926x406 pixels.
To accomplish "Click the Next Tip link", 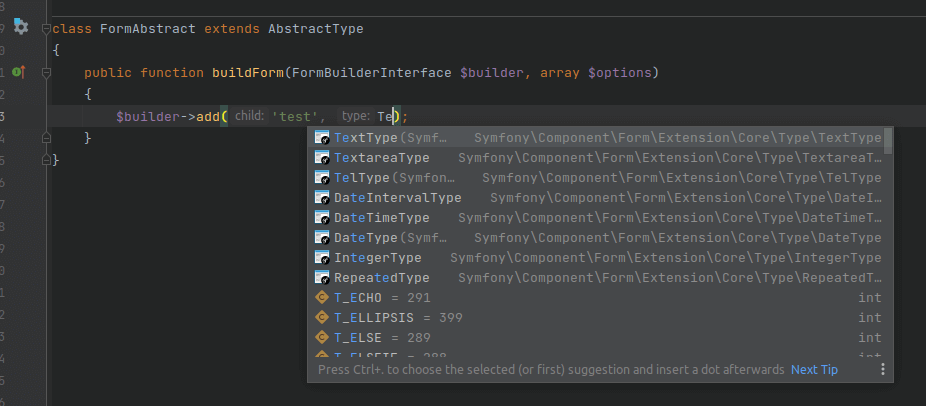I will [814, 370].
